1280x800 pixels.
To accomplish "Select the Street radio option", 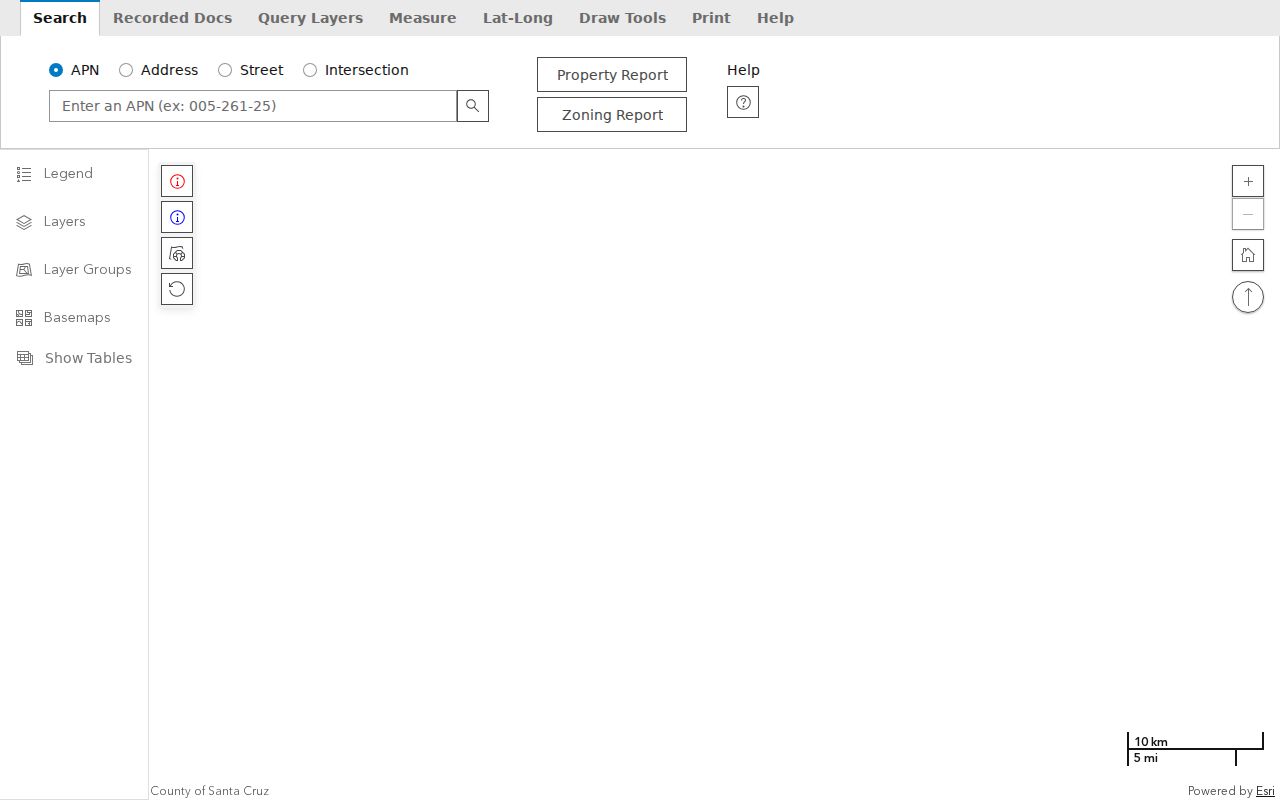I will pyautogui.click(x=225, y=70).
